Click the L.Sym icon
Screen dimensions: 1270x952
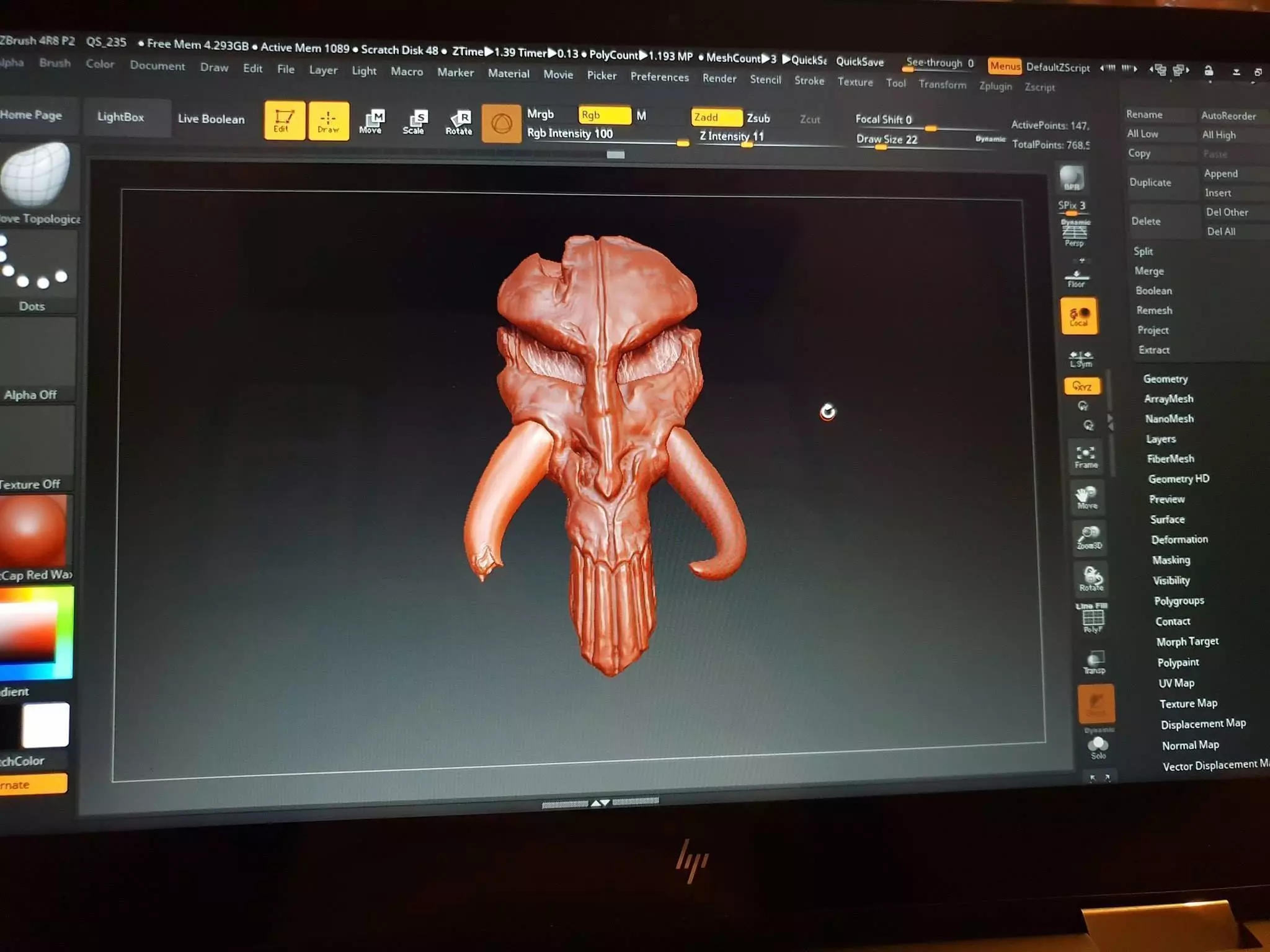[x=1081, y=359]
